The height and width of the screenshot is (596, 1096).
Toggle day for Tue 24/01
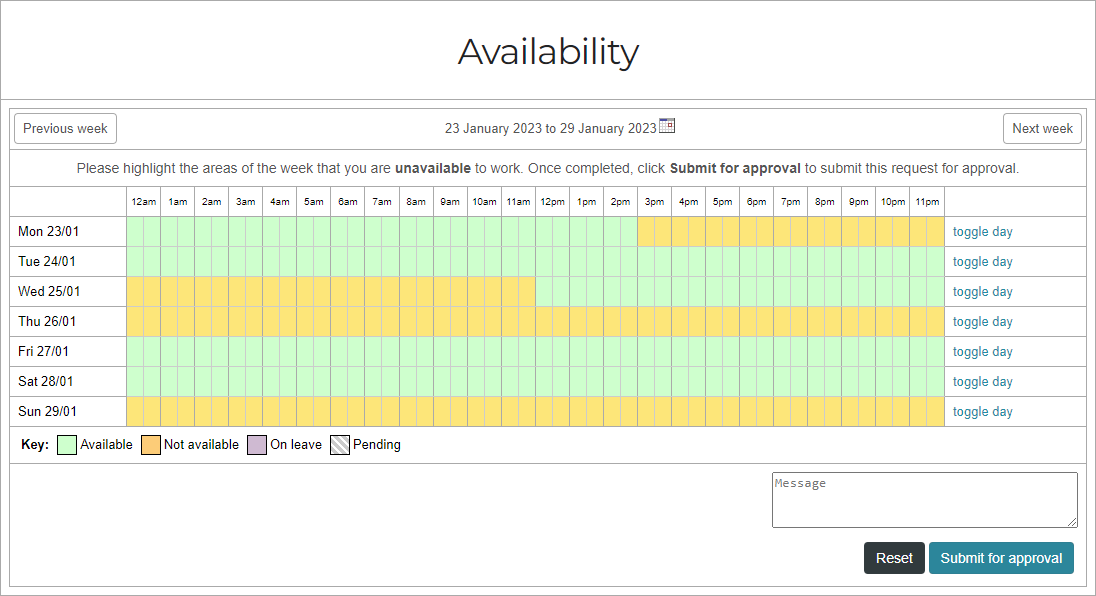(982, 261)
